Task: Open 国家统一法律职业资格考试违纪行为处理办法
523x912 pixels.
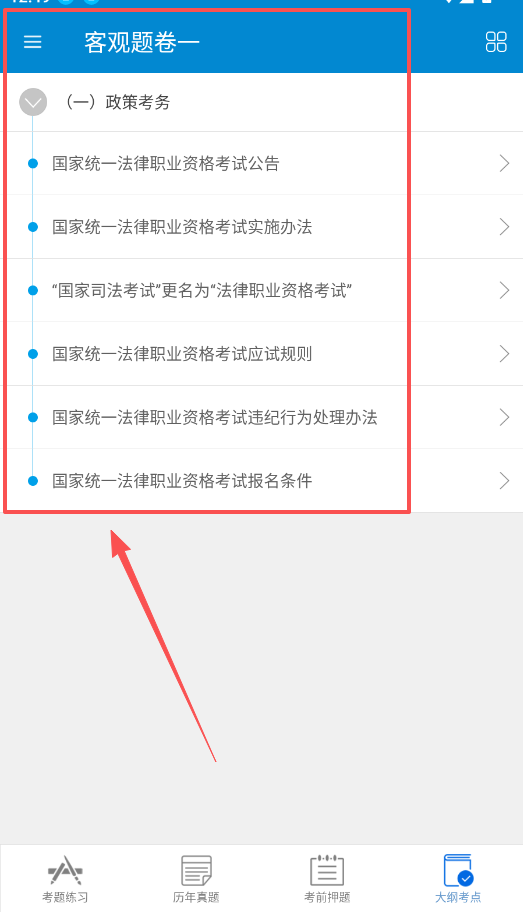Action: tap(215, 417)
